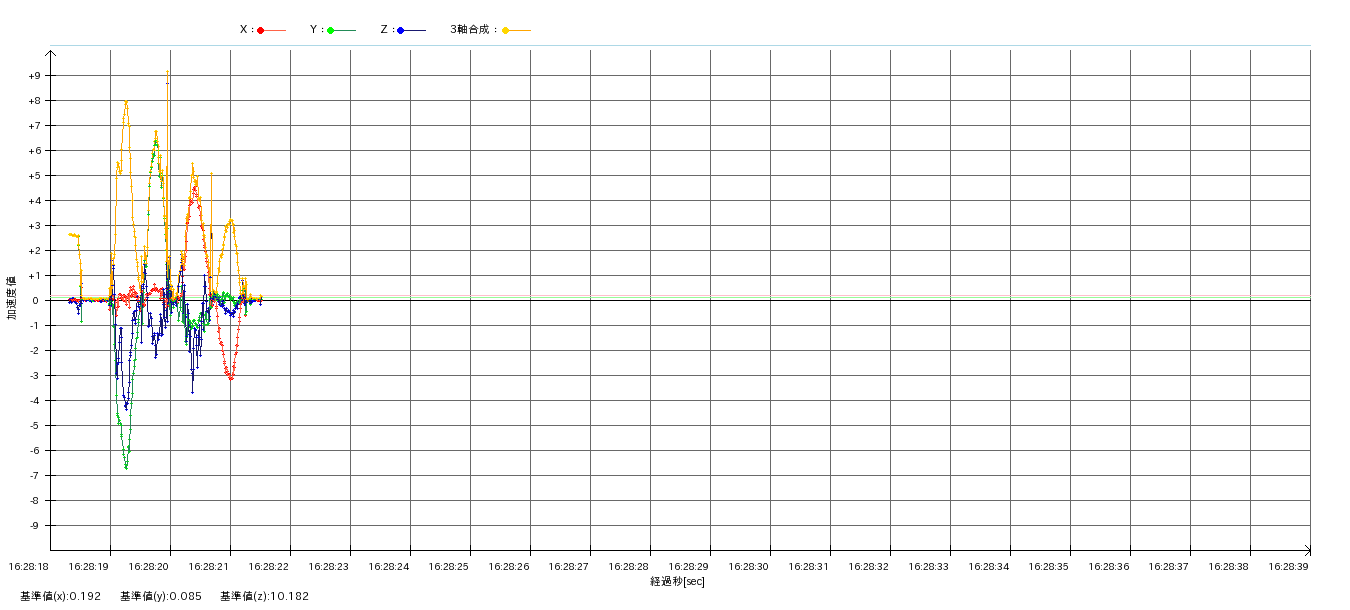This screenshot has height=610, width=1350.
Task: Click the yellow curve's highest peak near +8
Action: click(126, 101)
